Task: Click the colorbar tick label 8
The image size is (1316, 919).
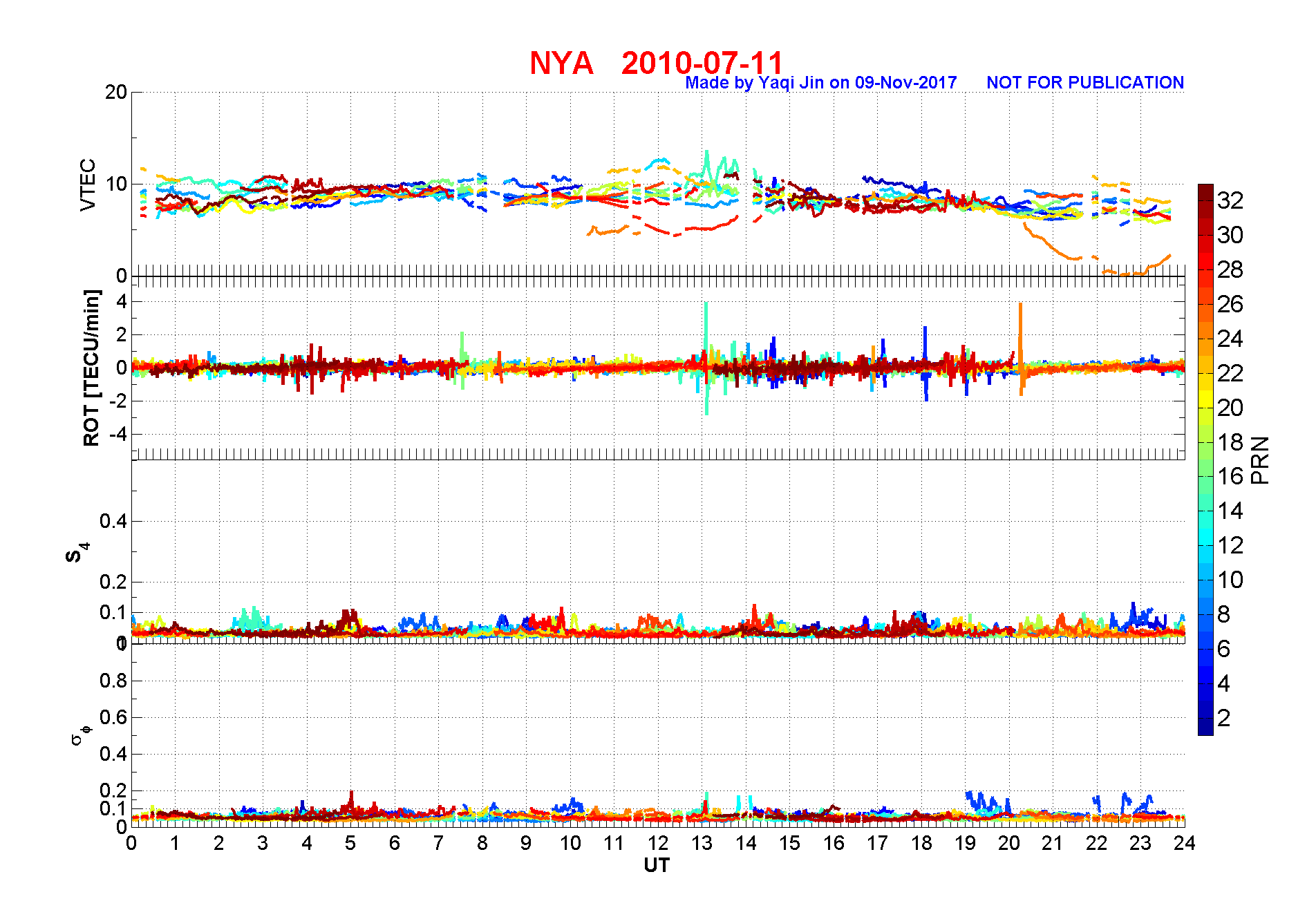Action: (1223, 614)
